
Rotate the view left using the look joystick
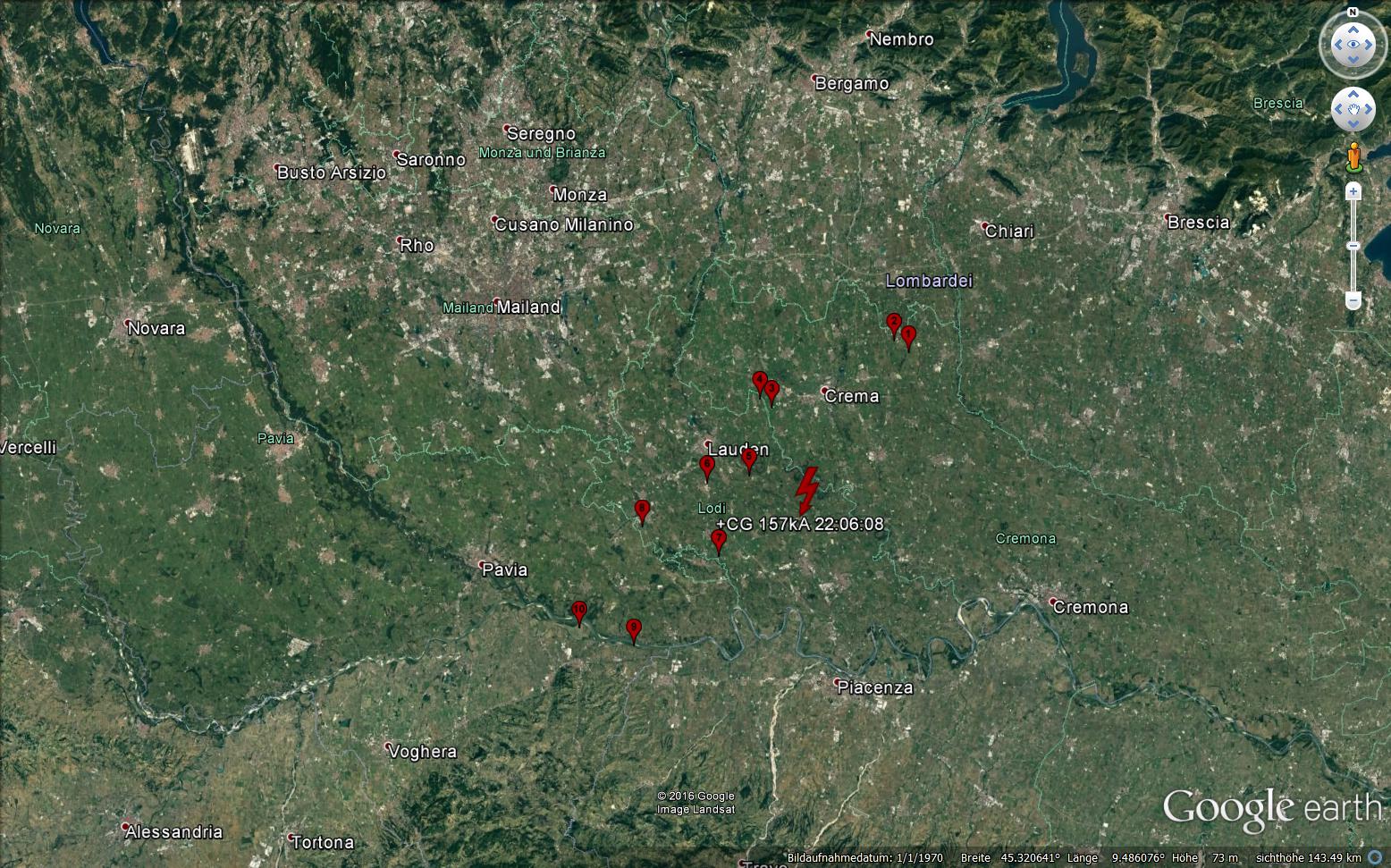click(1336, 44)
